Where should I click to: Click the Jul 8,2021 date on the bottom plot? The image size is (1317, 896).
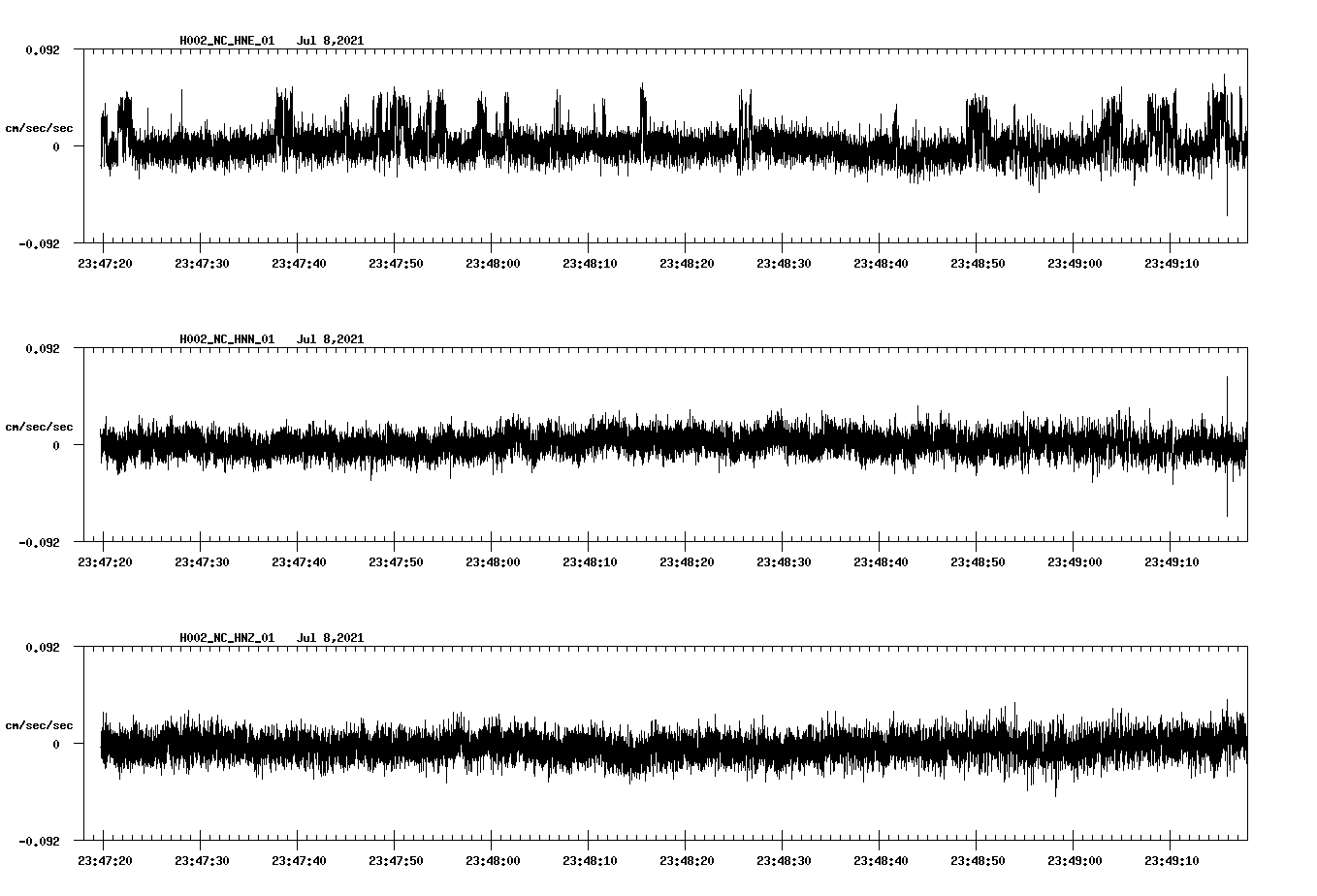[332, 637]
